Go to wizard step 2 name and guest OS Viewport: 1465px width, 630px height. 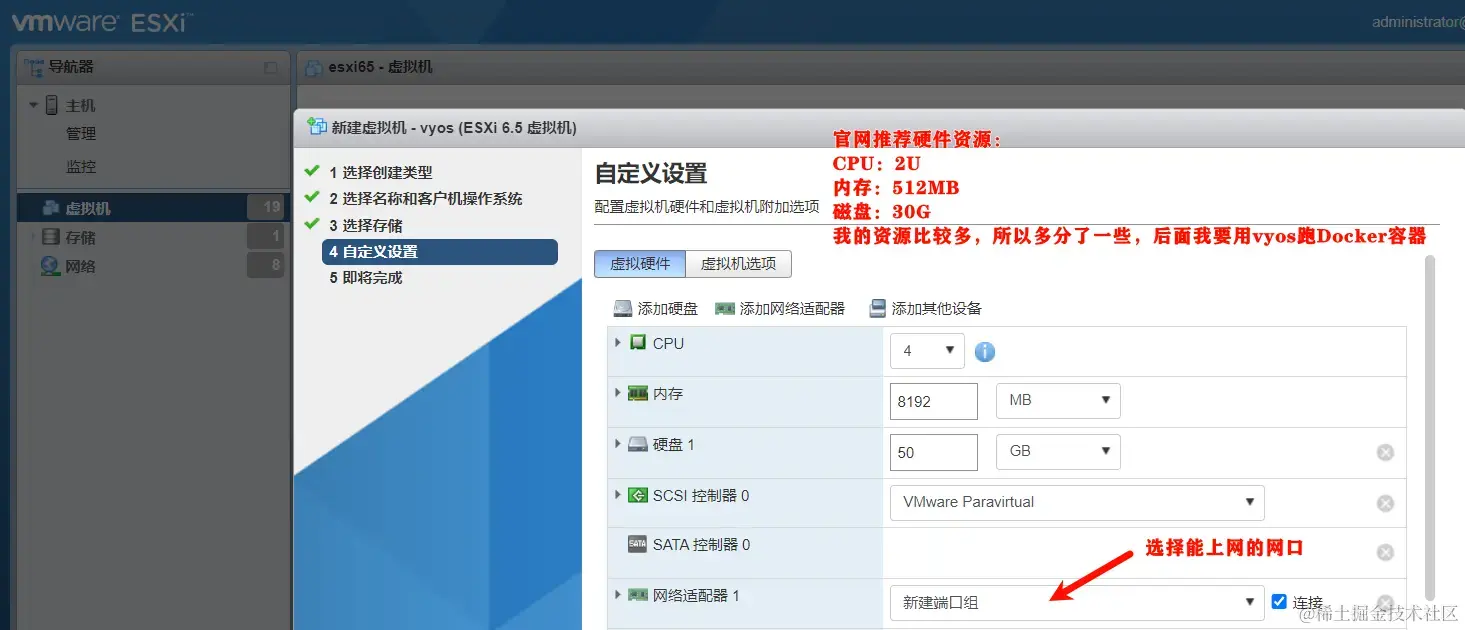(426, 198)
